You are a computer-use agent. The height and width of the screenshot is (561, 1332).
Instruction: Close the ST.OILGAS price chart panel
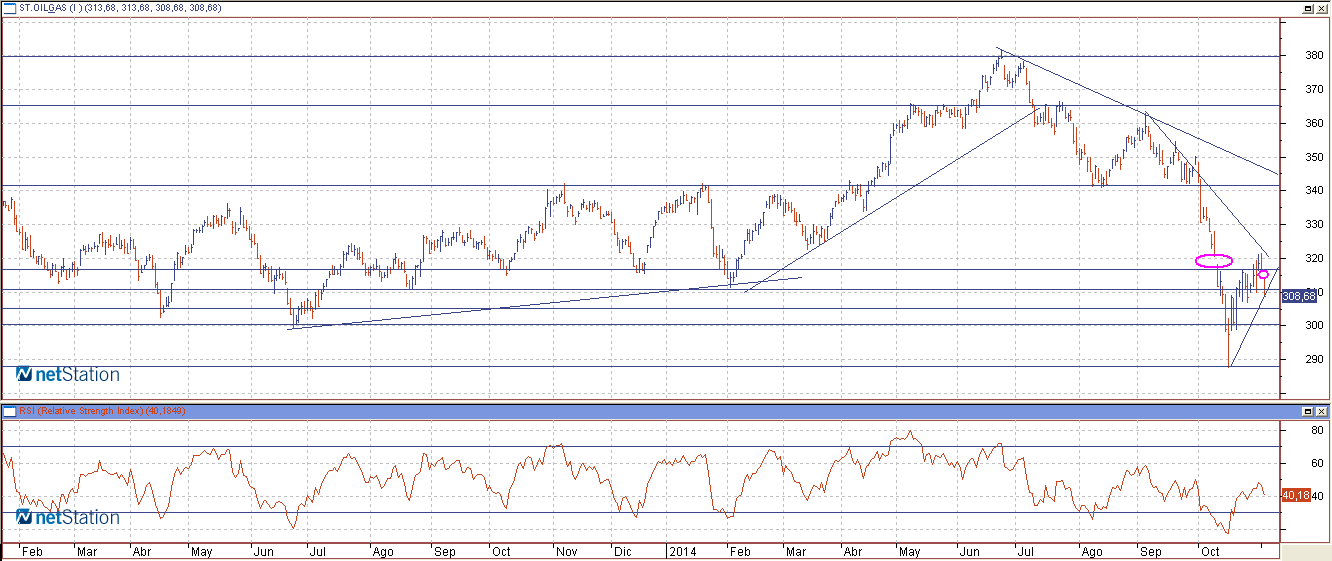tap(1322, 7)
